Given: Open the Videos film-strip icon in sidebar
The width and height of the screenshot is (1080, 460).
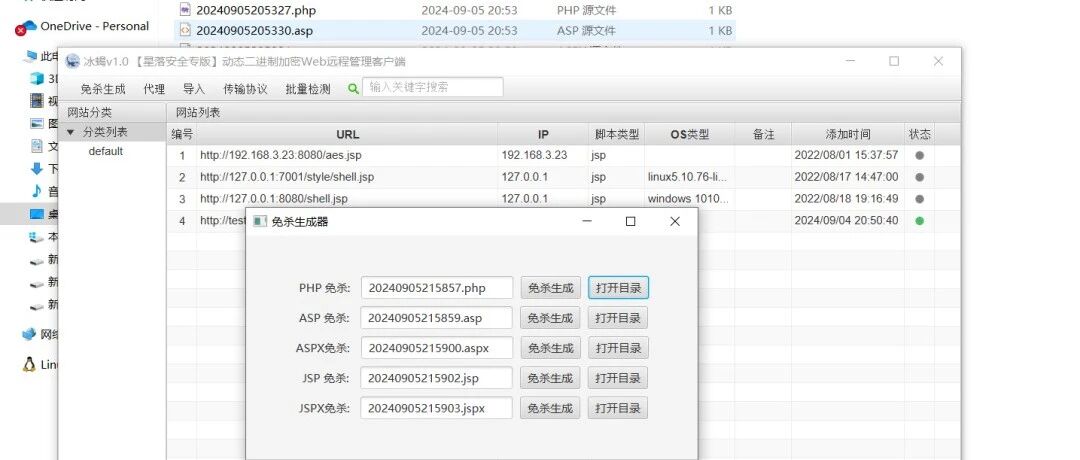Looking at the screenshot, I should pyautogui.click(x=37, y=101).
